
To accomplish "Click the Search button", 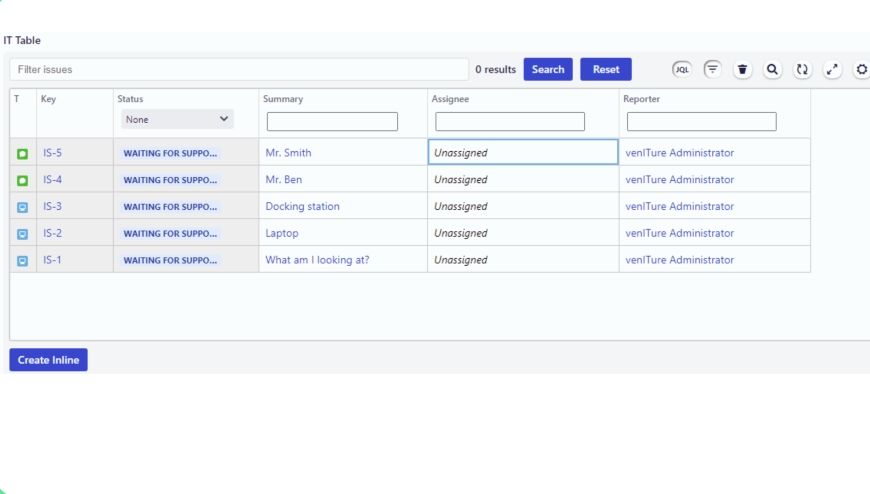I will click(548, 69).
